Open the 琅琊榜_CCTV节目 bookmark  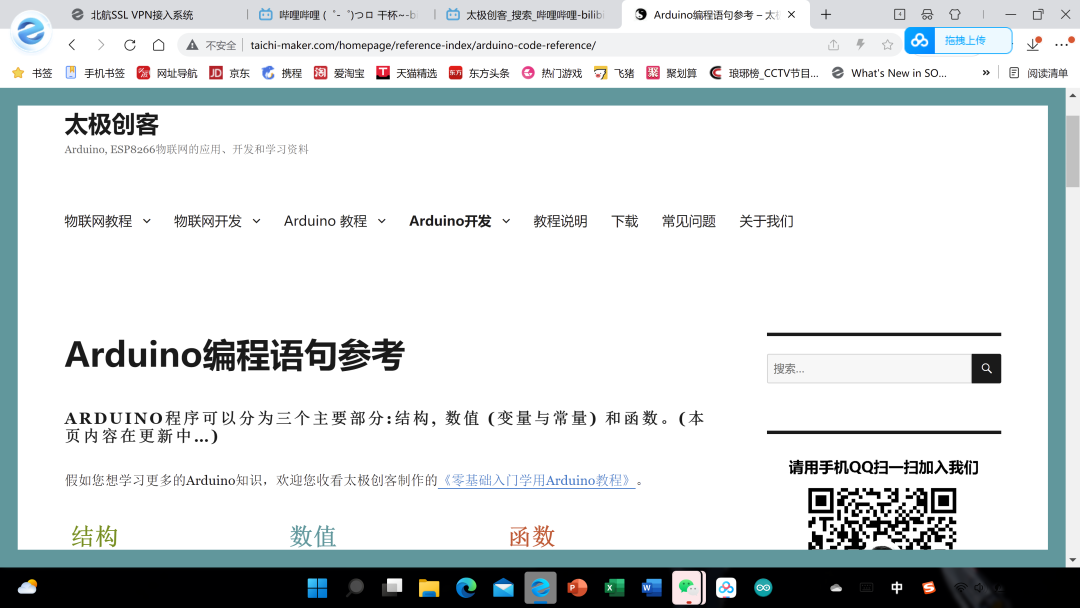coord(764,73)
